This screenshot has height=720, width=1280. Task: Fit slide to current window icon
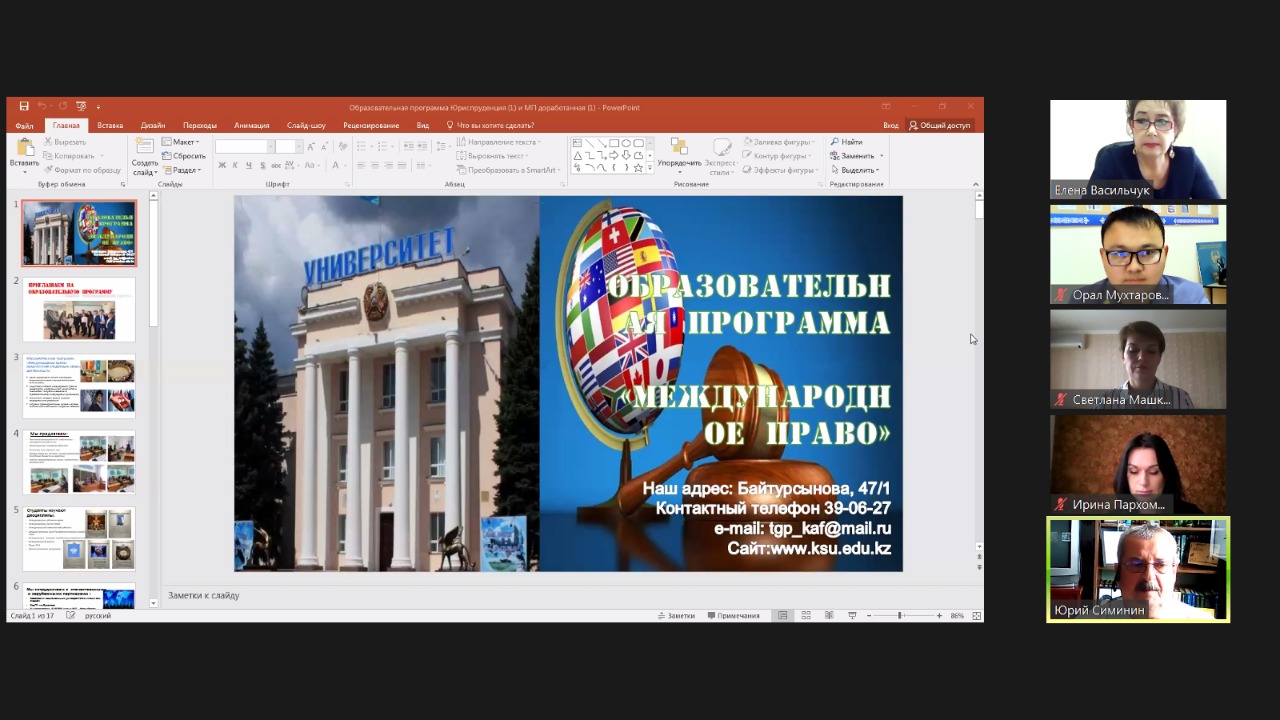click(x=976, y=616)
